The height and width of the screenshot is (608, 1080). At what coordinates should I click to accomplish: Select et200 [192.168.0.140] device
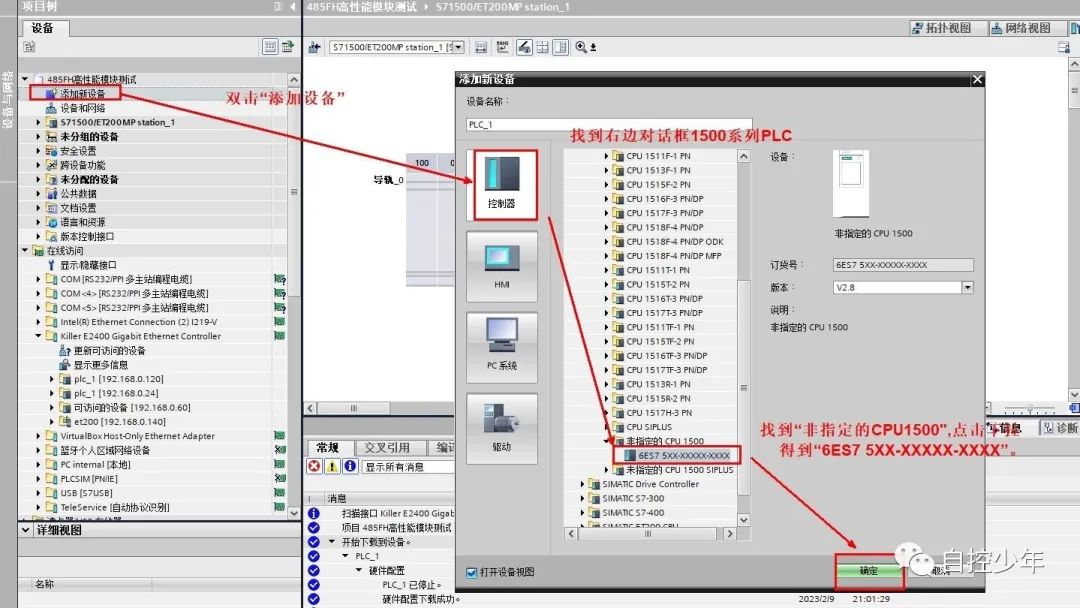click(119, 422)
